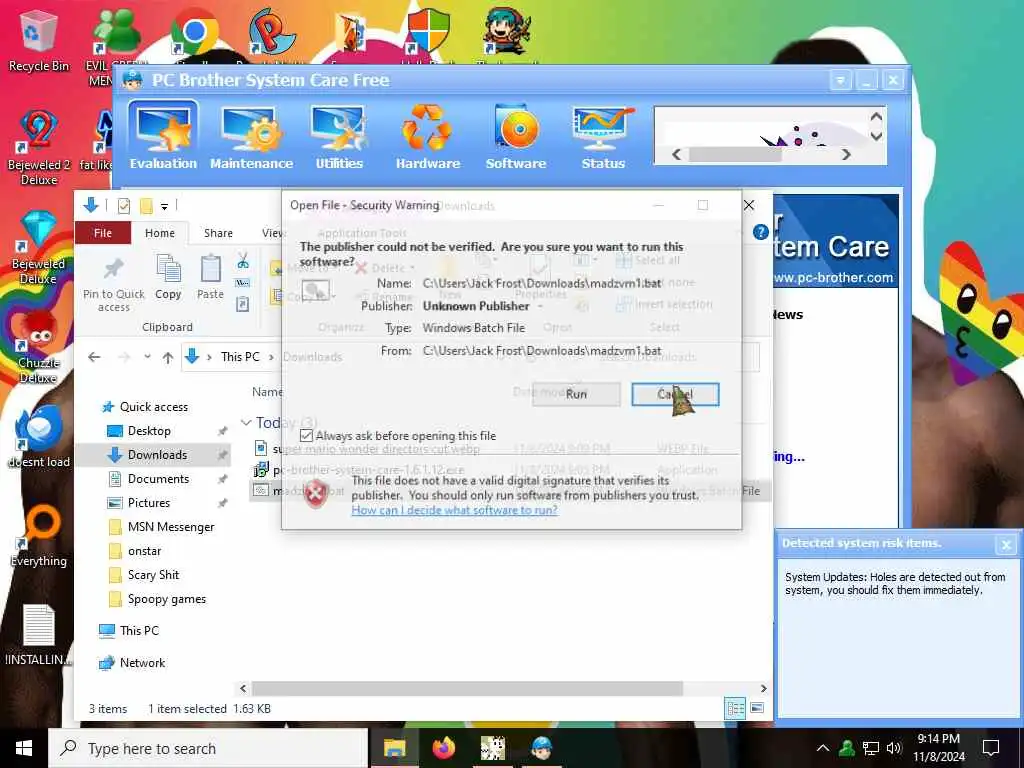This screenshot has height=768, width=1024.
Task: Click the Explorer horizontal scrollbar thumb
Action: point(467,688)
